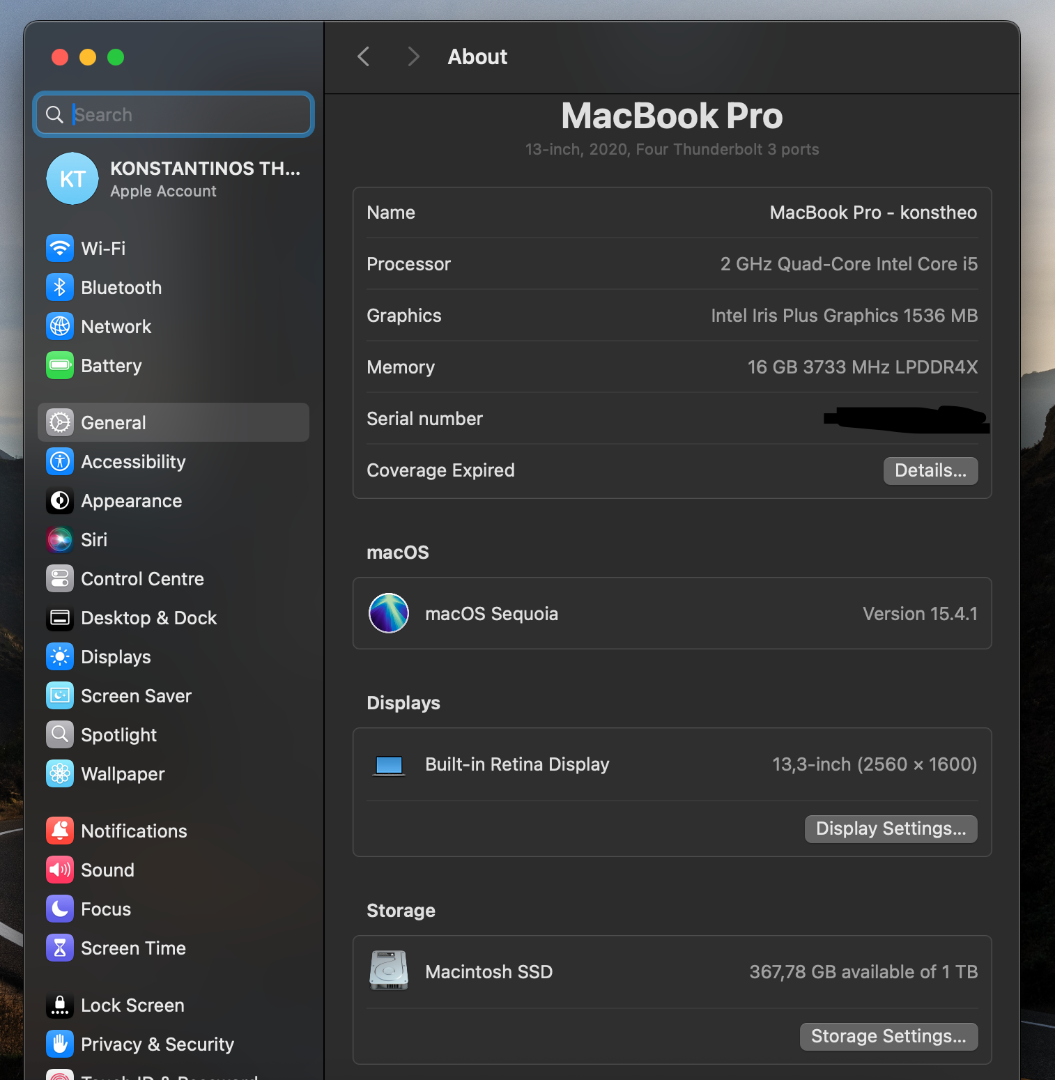Click the Macintosh SSD drive icon
1055x1080 pixels.
point(389,970)
